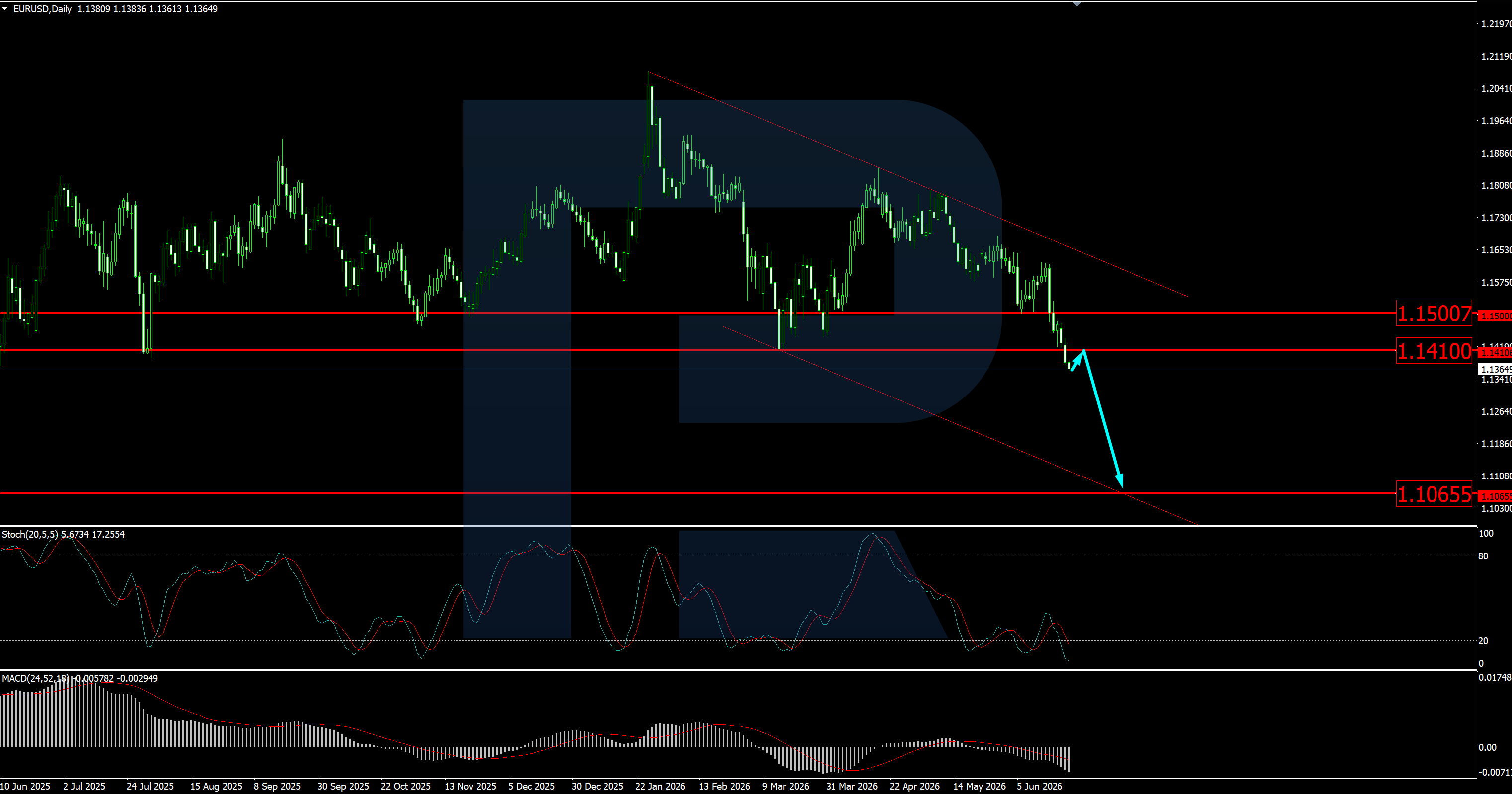Image resolution: width=1512 pixels, height=794 pixels.
Task: Click the OHLC low value 1.13613
Action: click(x=165, y=9)
